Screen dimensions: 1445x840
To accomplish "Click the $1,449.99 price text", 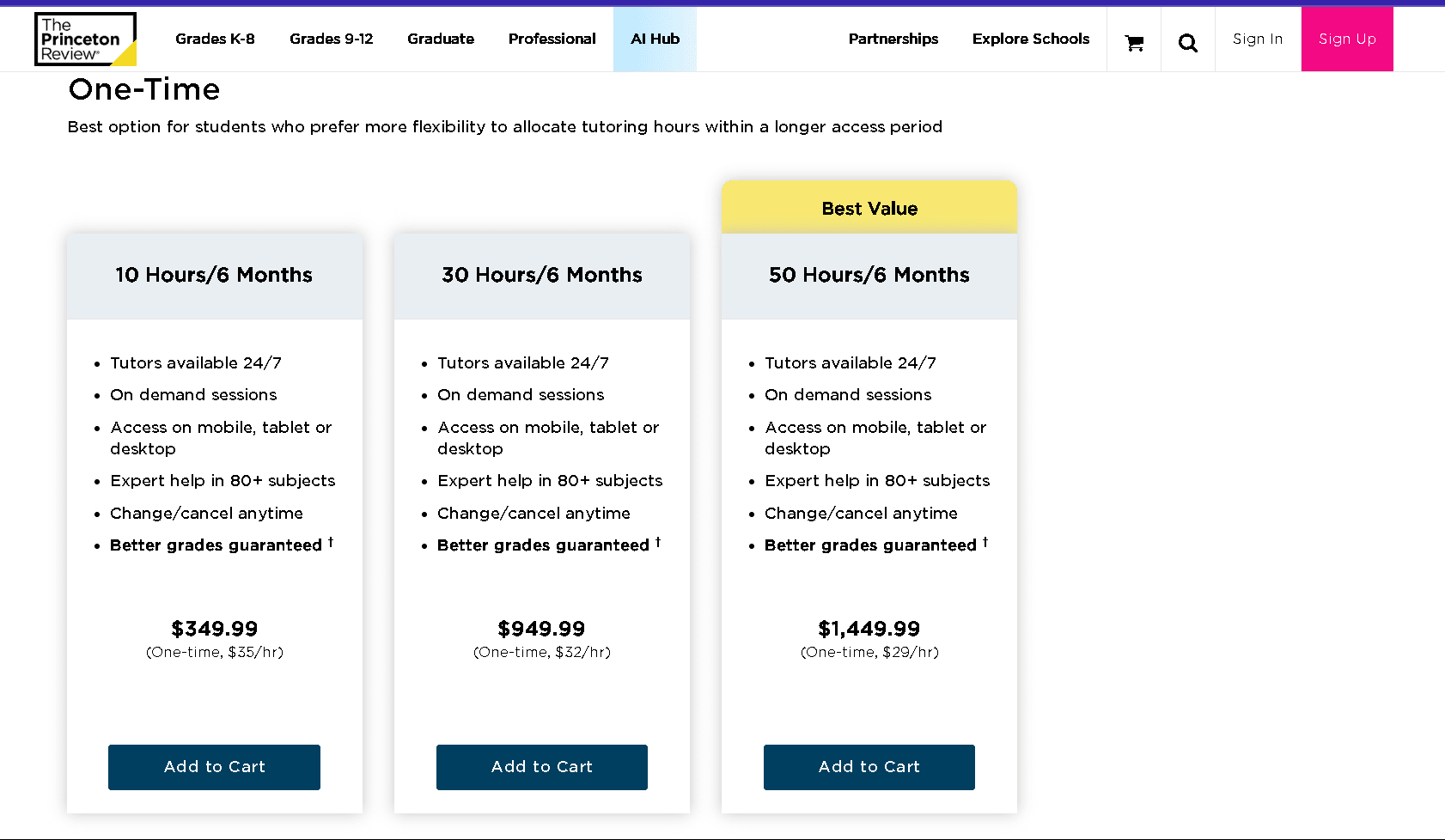I will click(x=869, y=629).
